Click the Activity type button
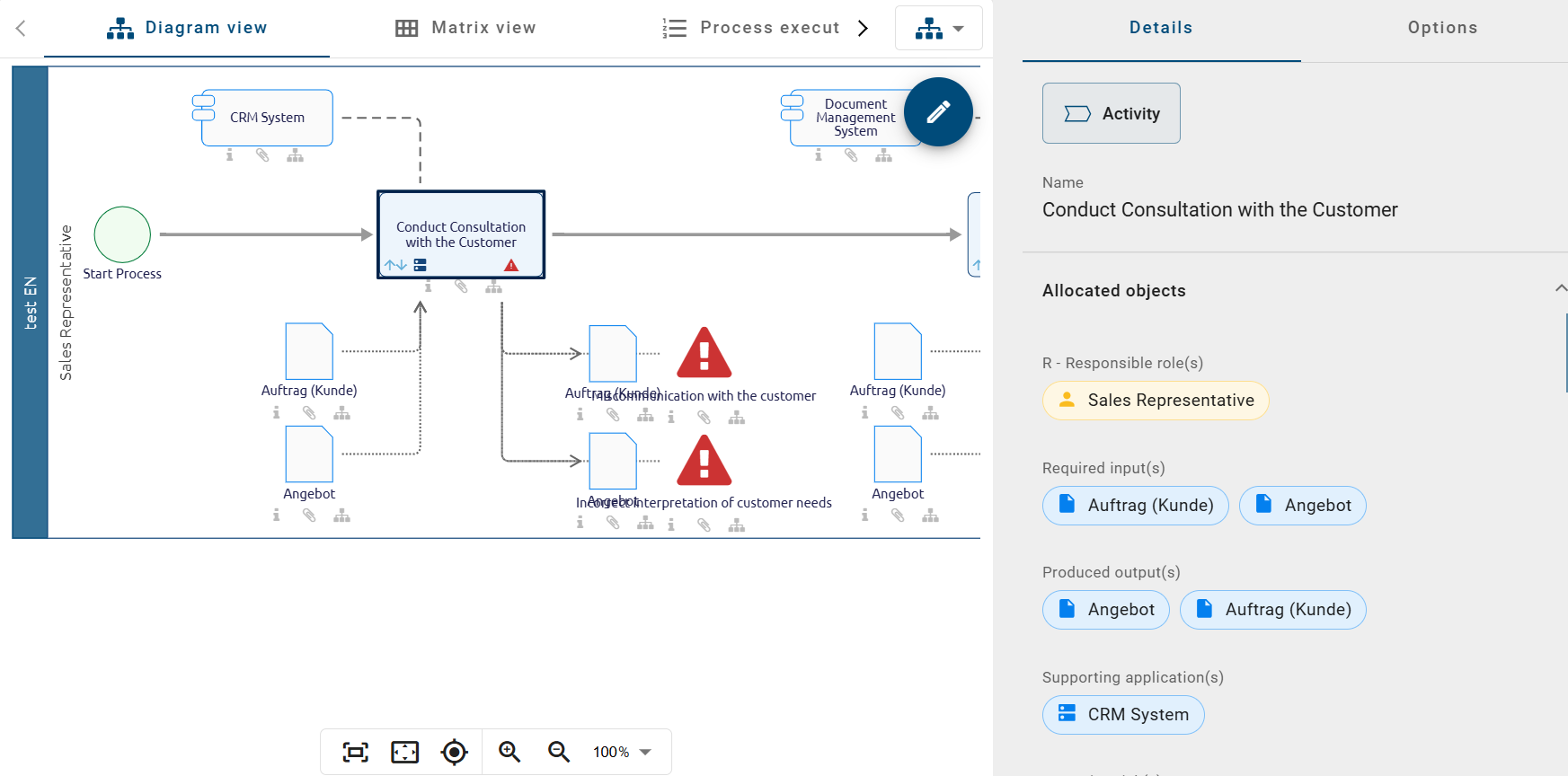 pos(1112,113)
